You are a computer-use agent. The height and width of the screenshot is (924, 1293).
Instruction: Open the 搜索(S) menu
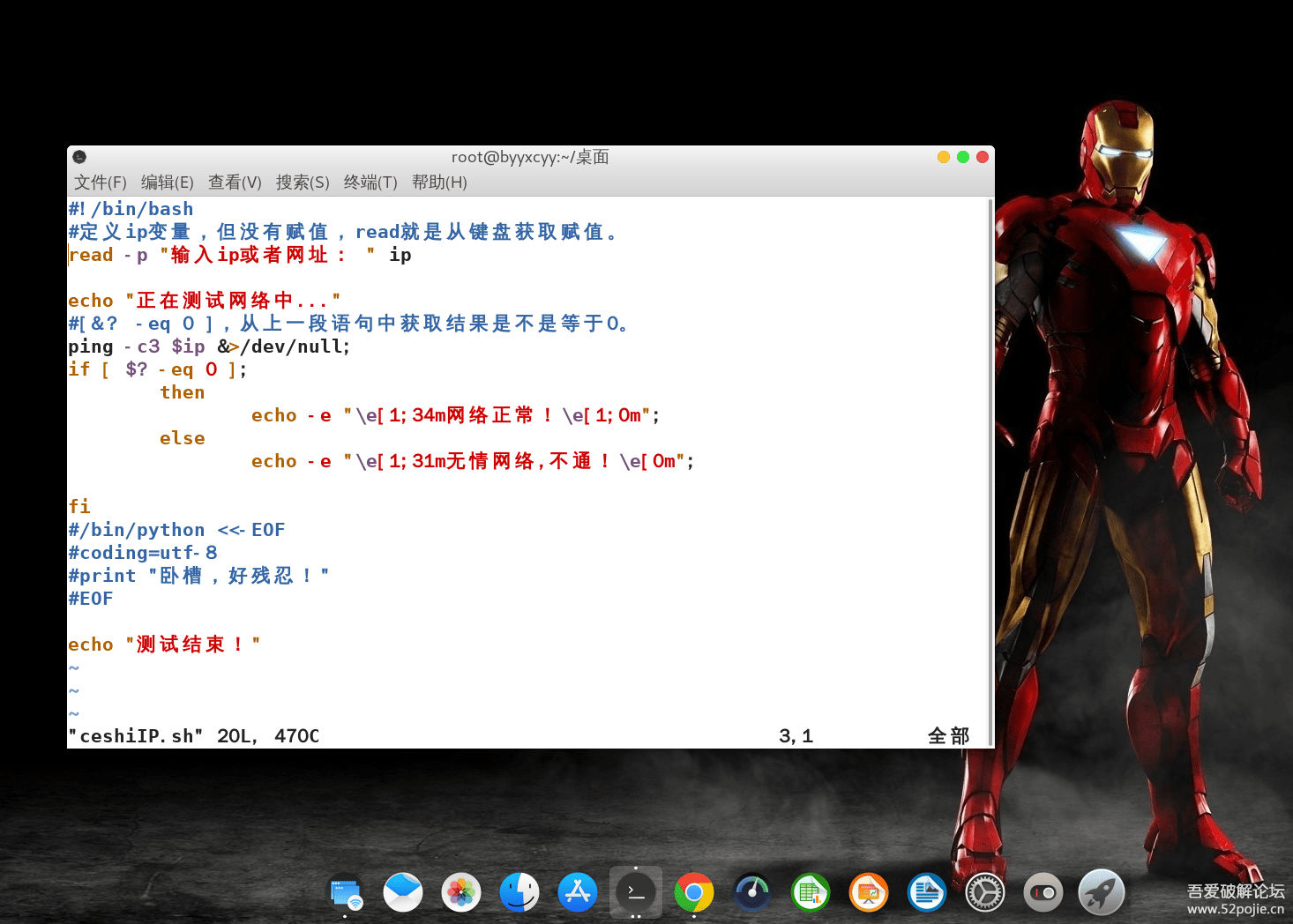click(x=303, y=183)
